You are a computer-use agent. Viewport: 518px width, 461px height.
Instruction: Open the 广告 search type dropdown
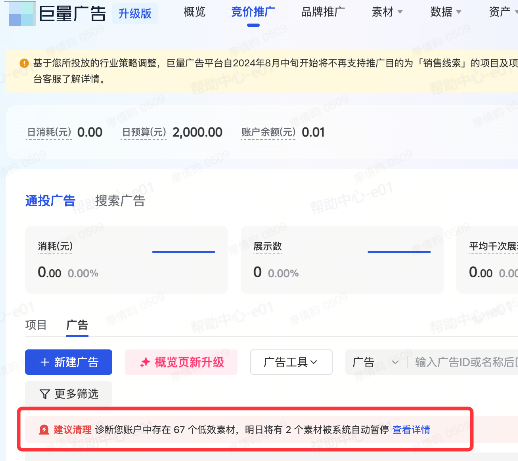click(376, 362)
